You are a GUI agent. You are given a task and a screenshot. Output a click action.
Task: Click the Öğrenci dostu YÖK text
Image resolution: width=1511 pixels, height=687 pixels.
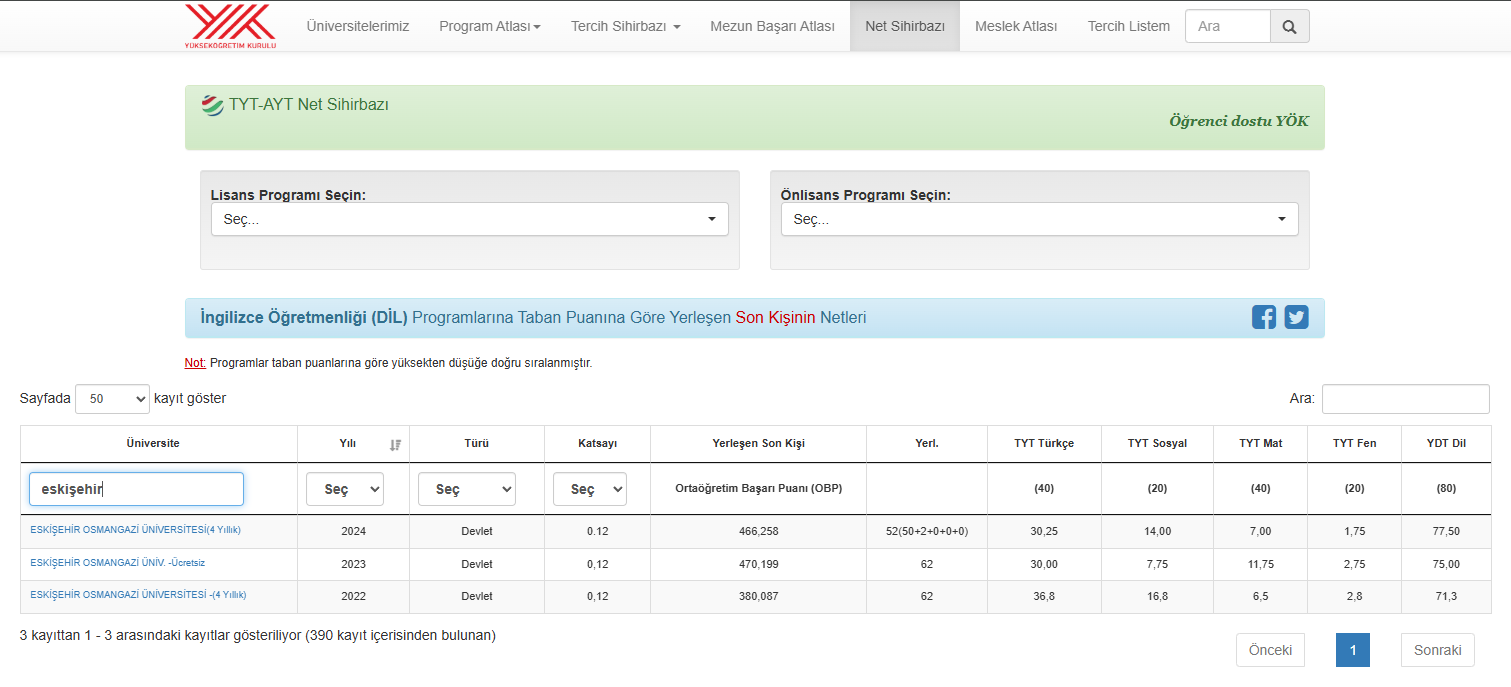coord(1239,121)
